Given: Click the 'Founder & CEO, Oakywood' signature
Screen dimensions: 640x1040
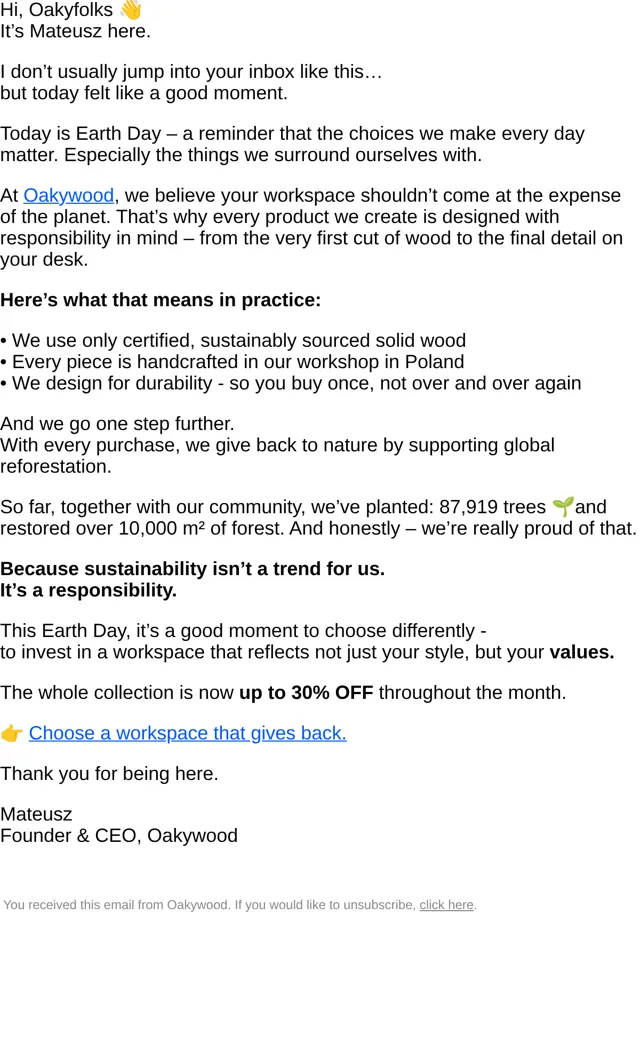Looking at the screenshot, I should click(x=119, y=836).
